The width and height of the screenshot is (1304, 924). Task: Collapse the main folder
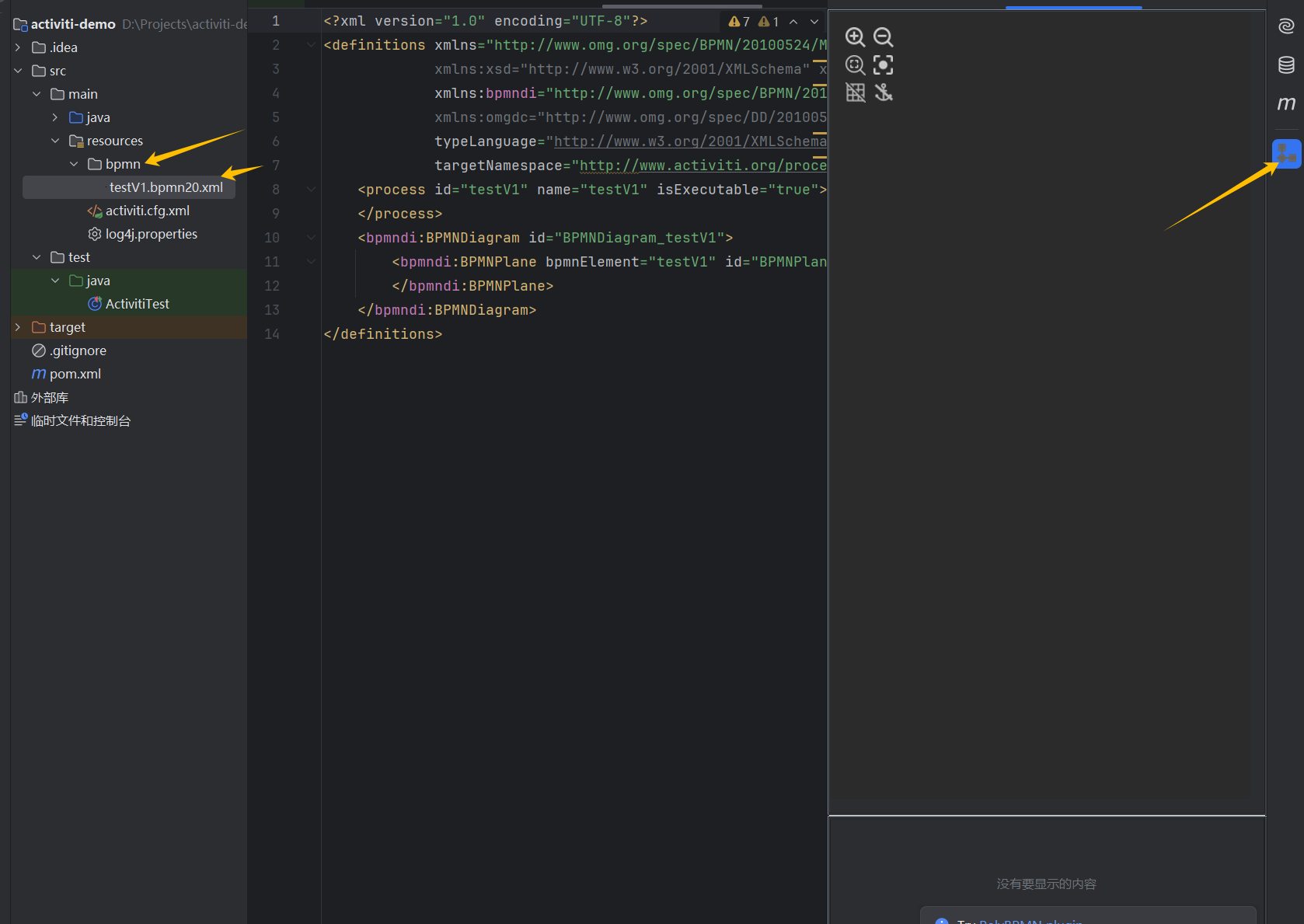coord(37,94)
